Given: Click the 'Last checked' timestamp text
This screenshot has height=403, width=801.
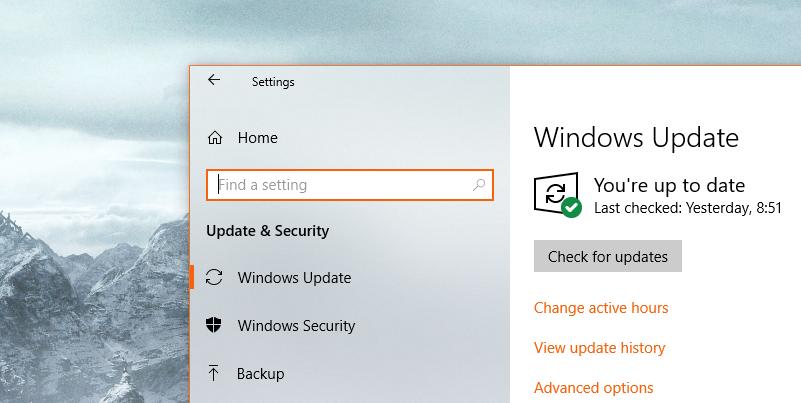Looking at the screenshot, I should pos(687,208).
